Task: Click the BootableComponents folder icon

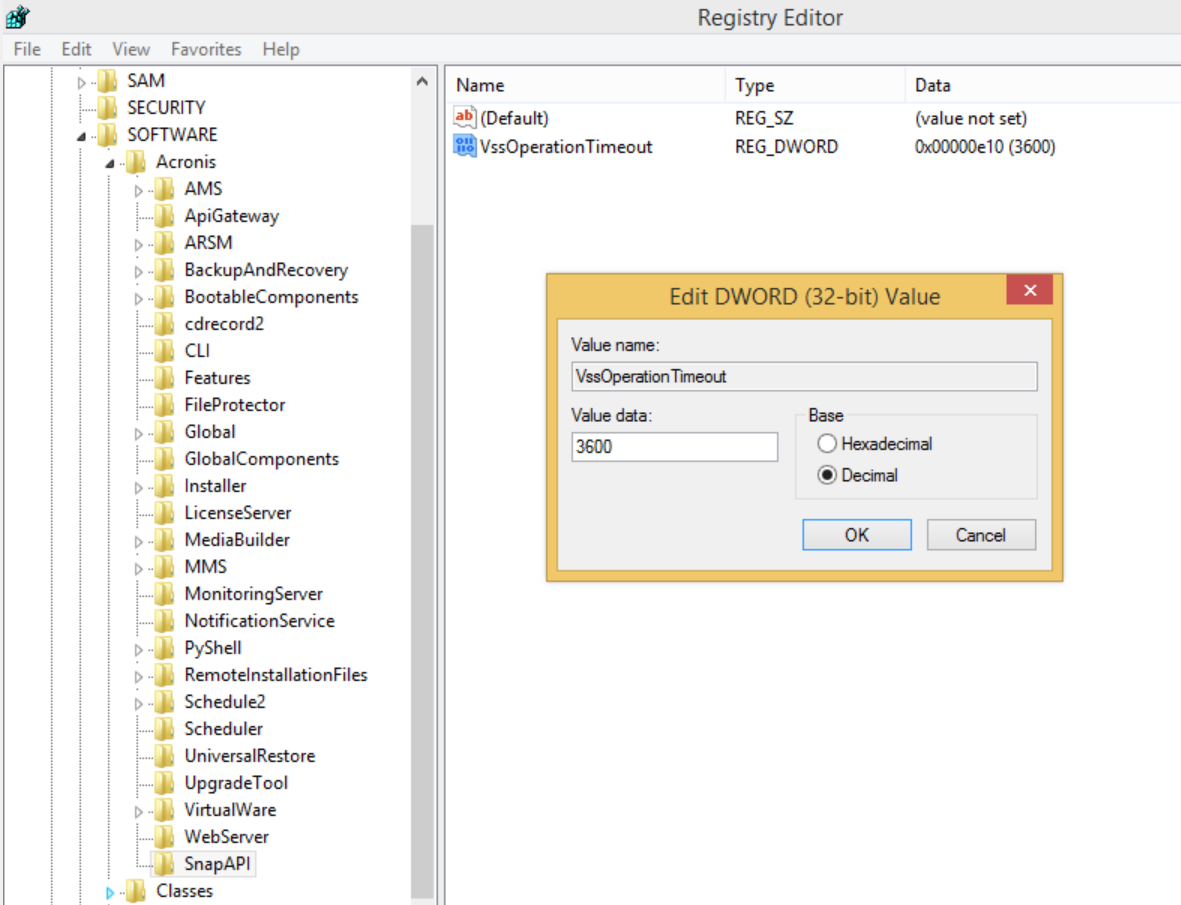Action: click(164, 297)
